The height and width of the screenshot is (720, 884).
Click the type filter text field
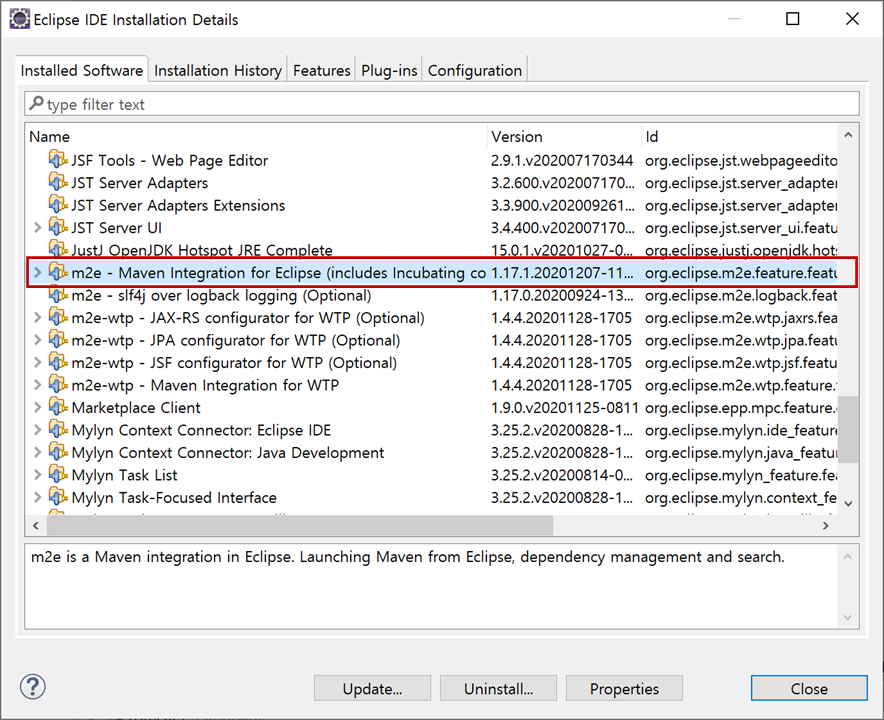[x=442, y=104]
